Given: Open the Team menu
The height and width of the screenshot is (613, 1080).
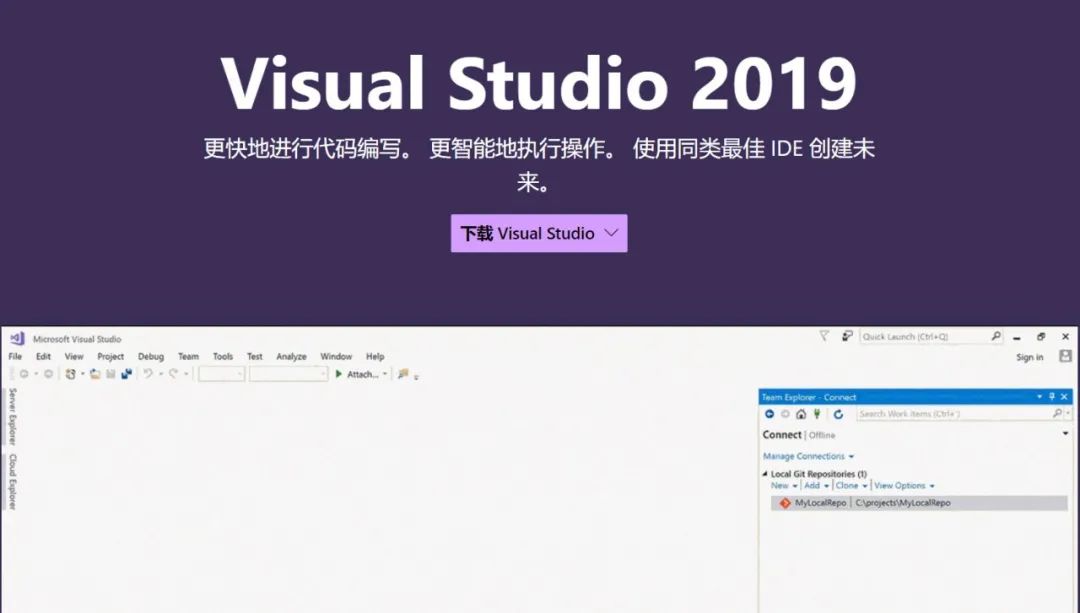Looking at the screenshot, I should coord(188,356).
